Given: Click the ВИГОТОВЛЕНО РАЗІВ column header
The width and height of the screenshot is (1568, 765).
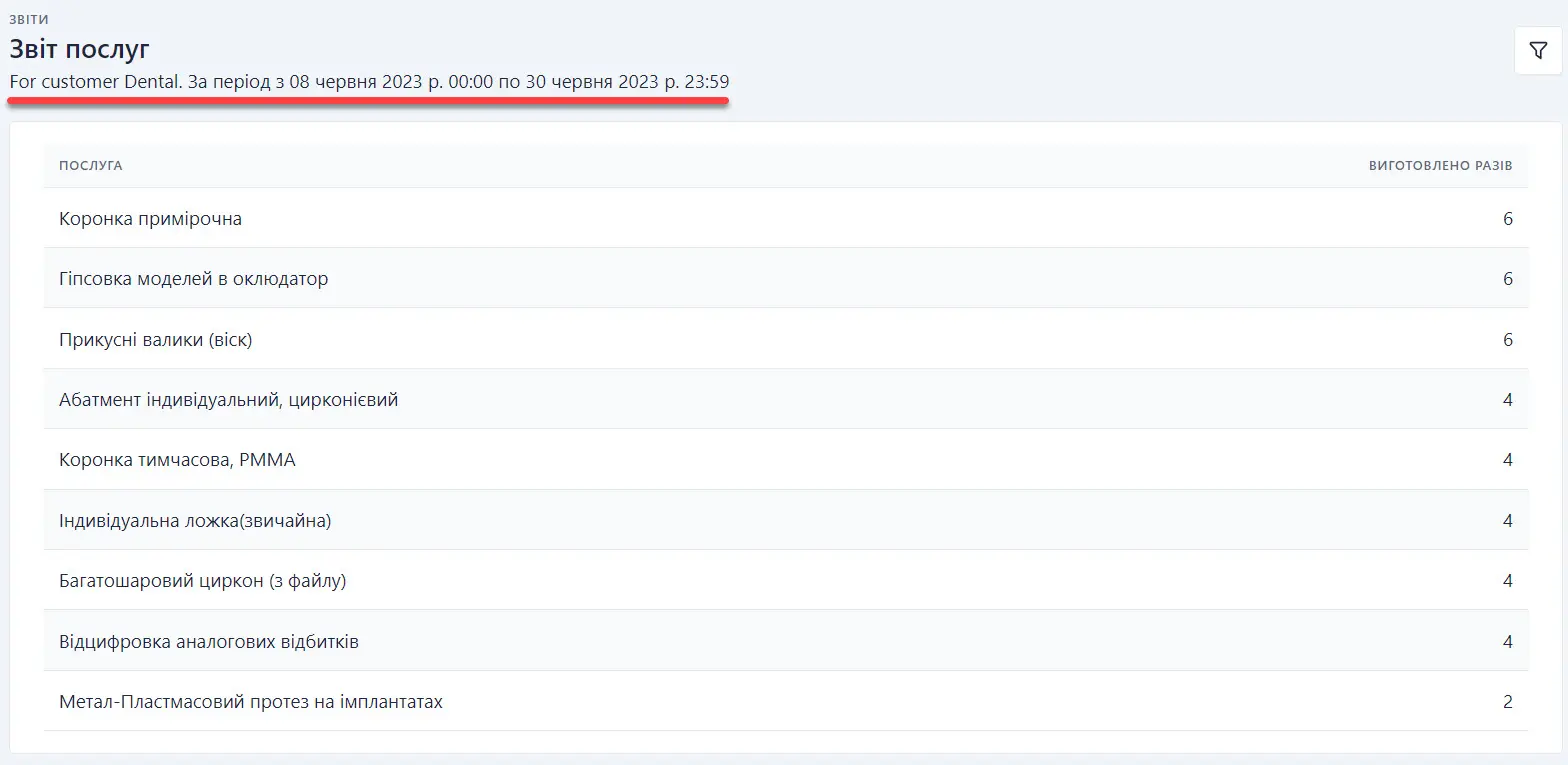Looking at the screenshot, I should (x=1440, y=166).
